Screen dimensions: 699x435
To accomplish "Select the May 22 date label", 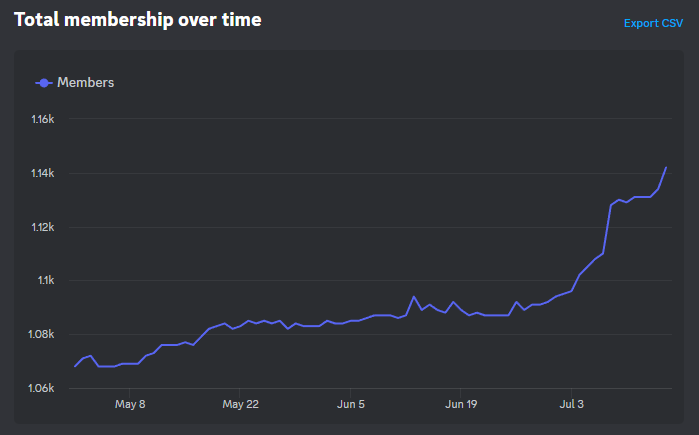I will [240, 405].
